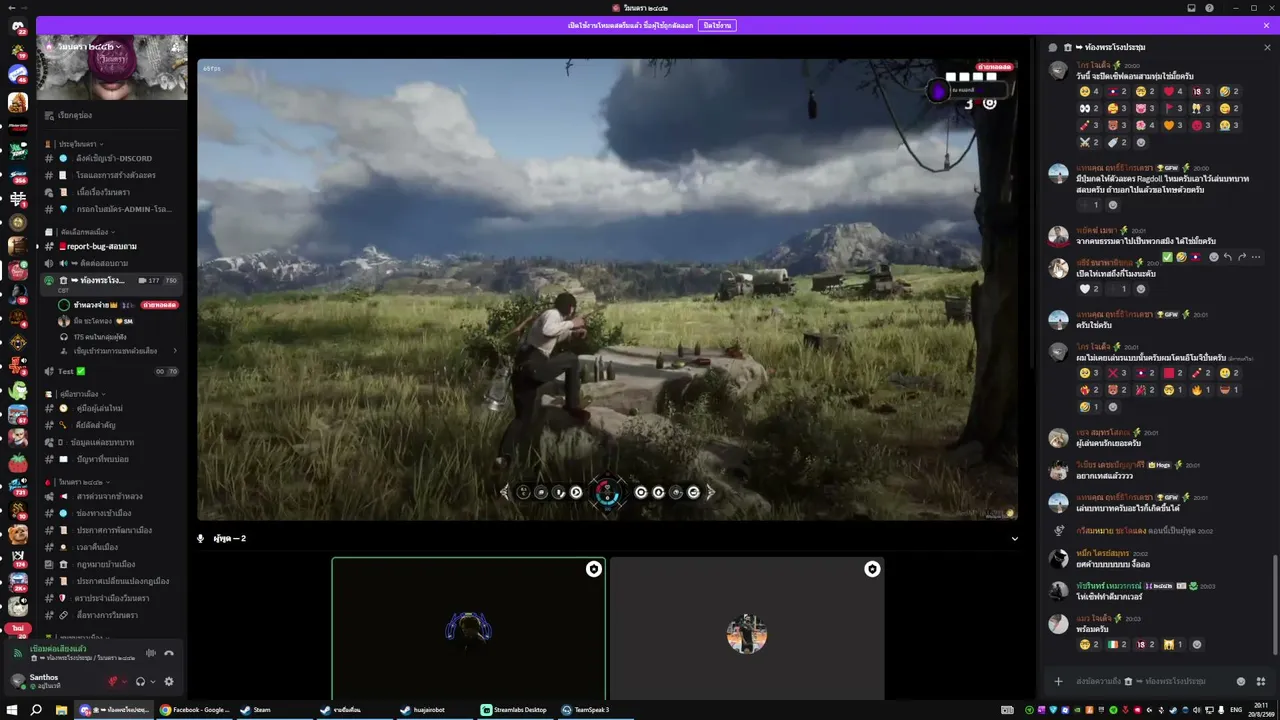
Task: Open the apps launcher icon in chat box
Action: pos(1260,681)
